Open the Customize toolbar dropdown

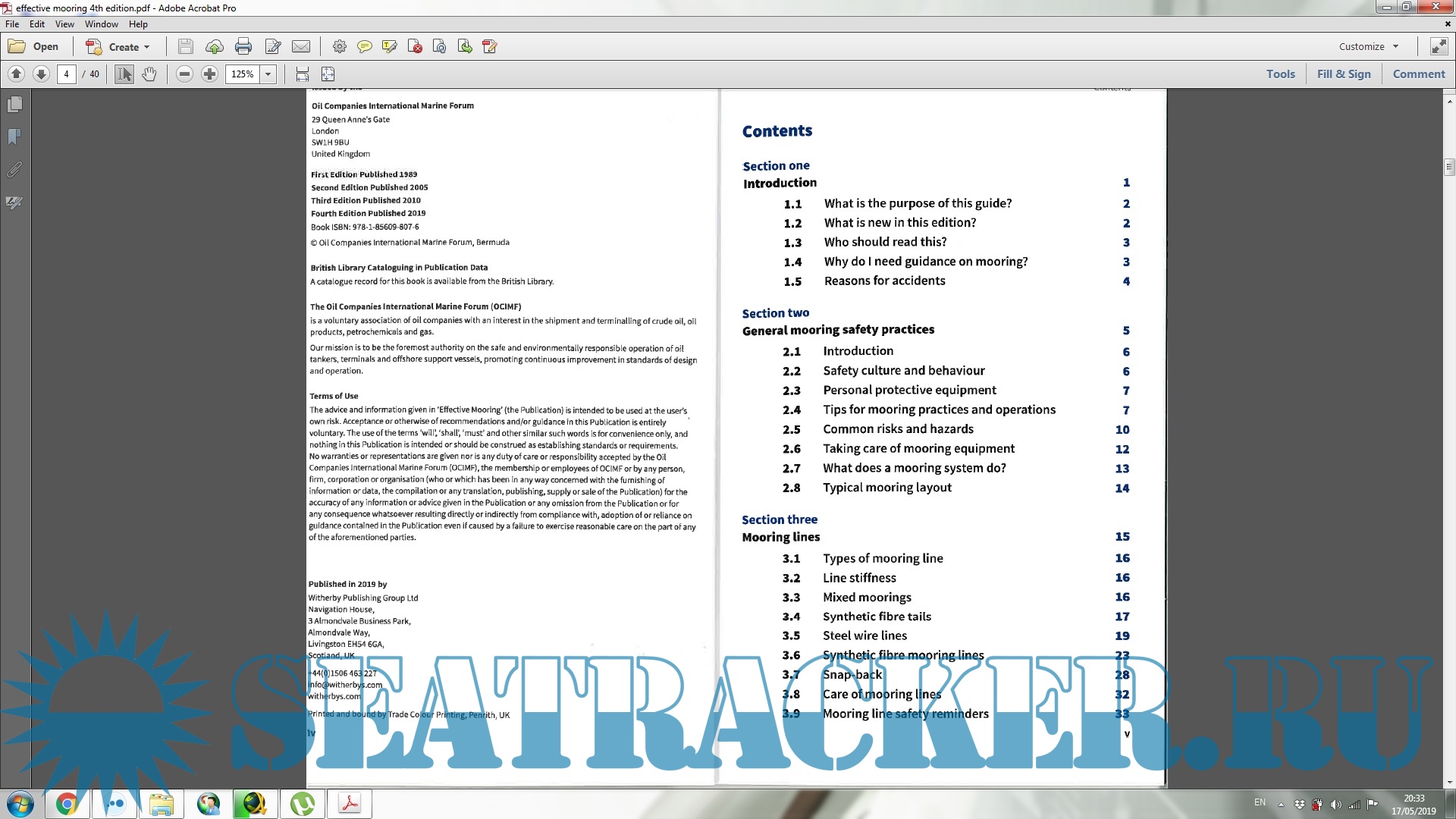coord(1369,47)
